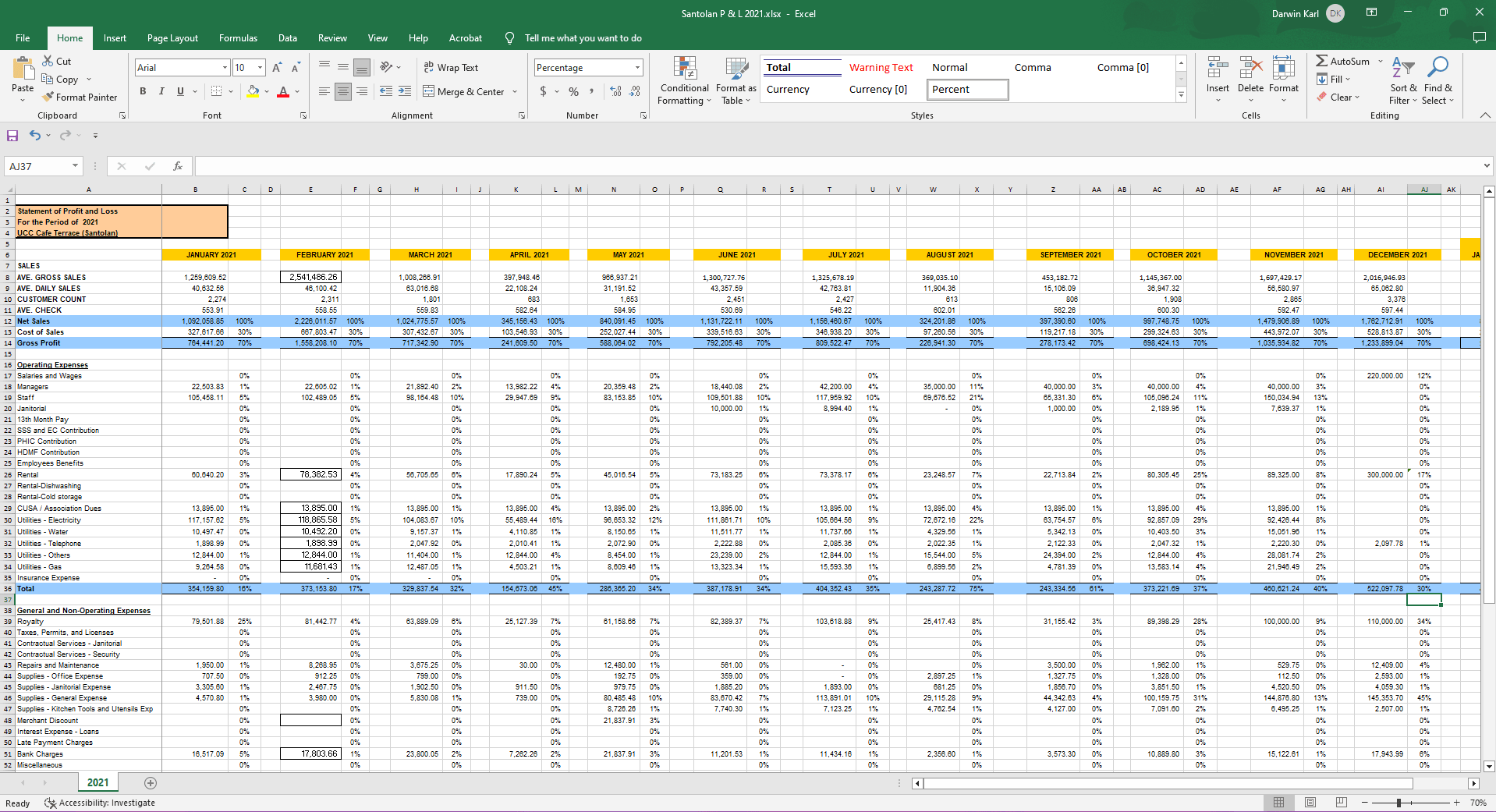Image resolution: width=1496 pixels, height=812 pixels.
Task: Open the Formulas ribbon tab
Action: click(238, 38)
